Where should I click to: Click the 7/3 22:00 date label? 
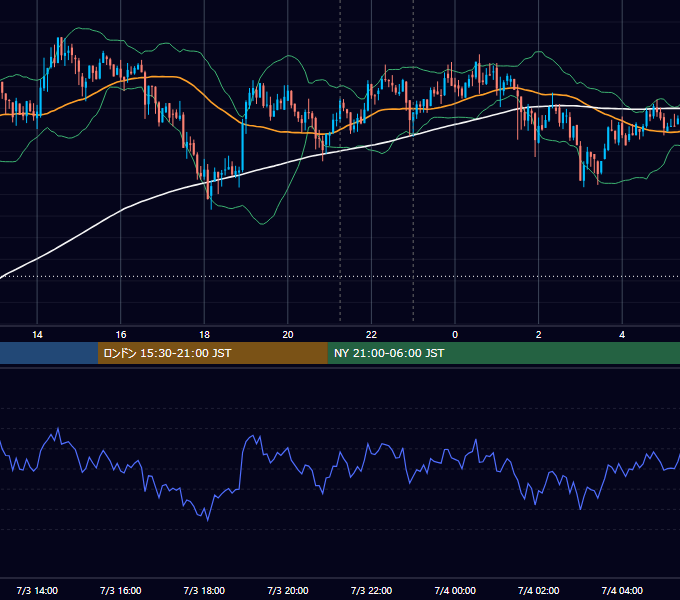pos(371,591)
